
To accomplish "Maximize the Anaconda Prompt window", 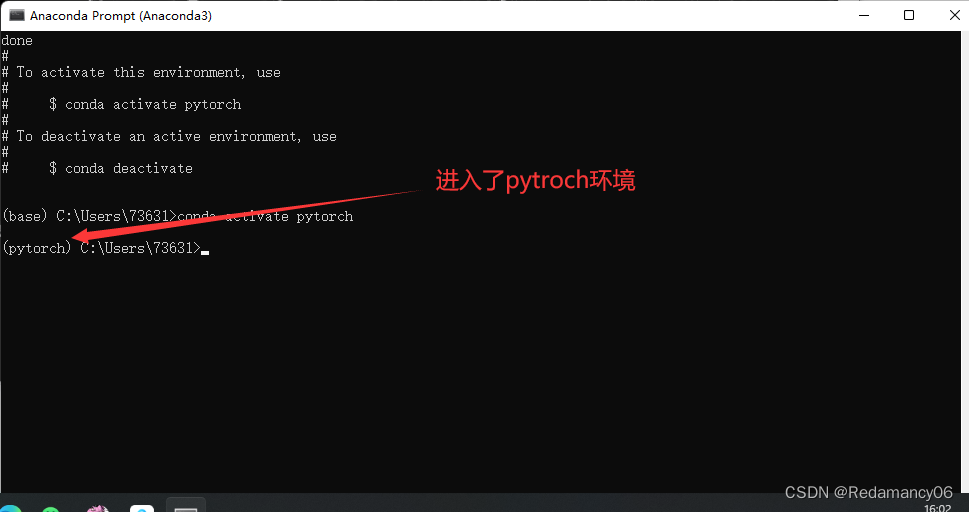I will (908, 15).
